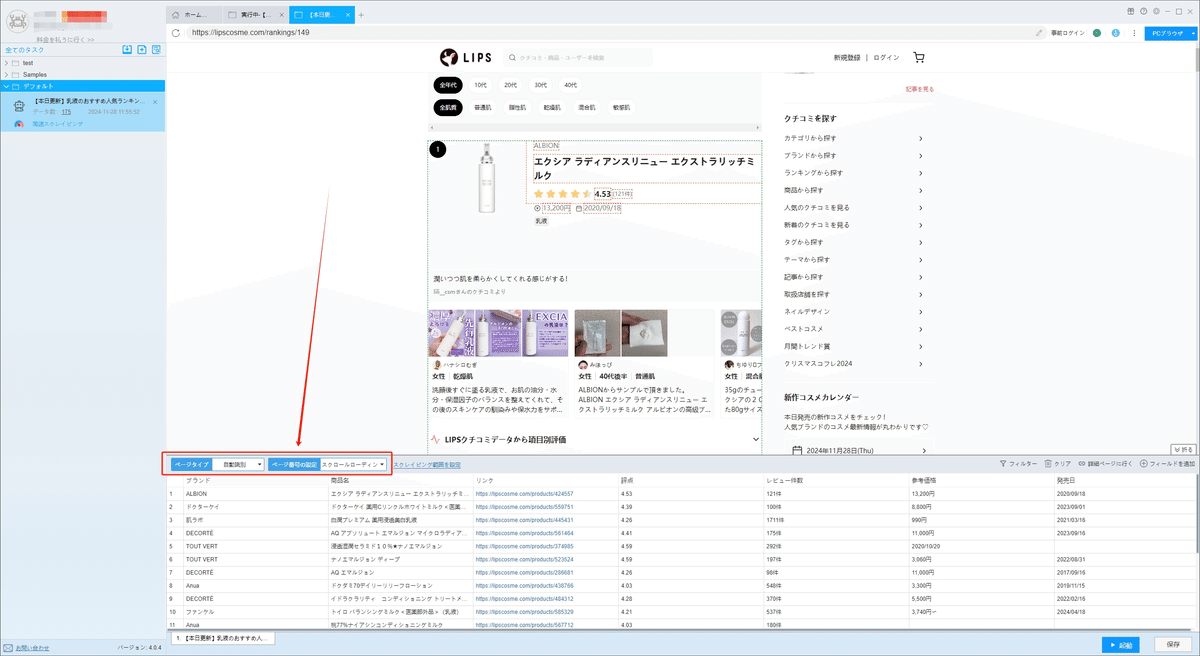Expand the test folder

pyautogui.click(x=7, y=63)
